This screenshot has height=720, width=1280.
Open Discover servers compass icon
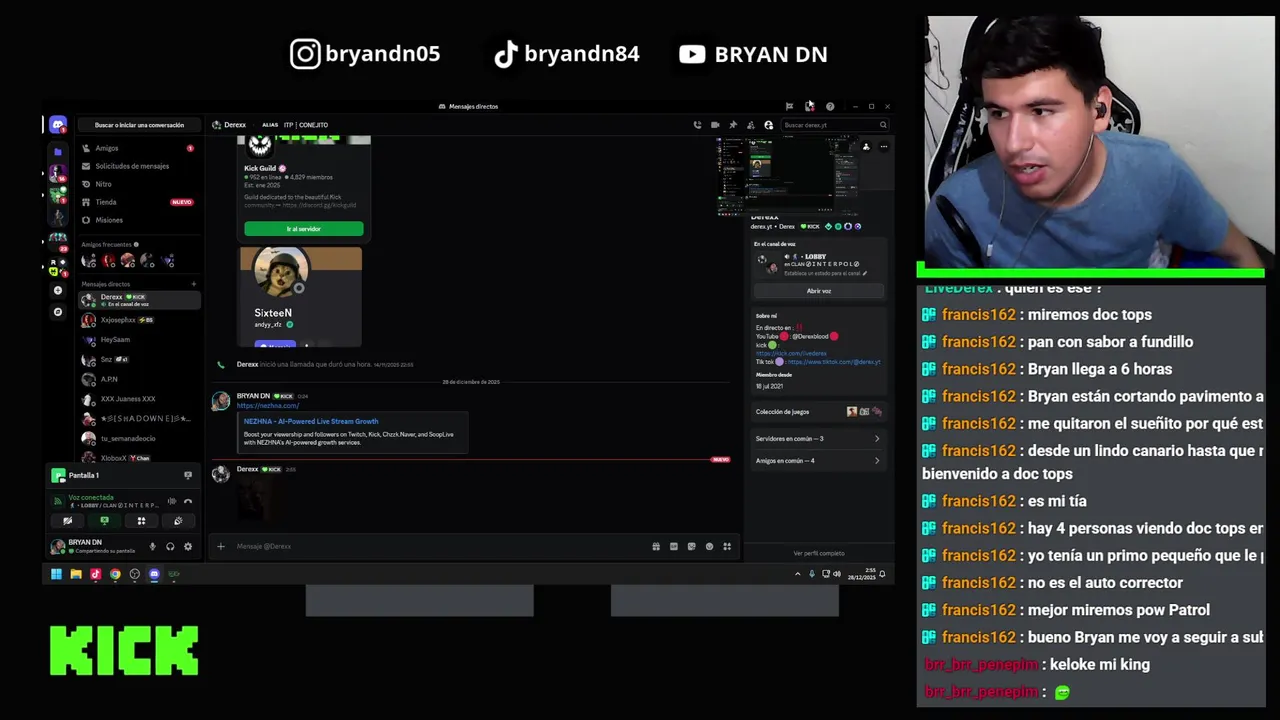pyautogui.click(x=58, y=312)
